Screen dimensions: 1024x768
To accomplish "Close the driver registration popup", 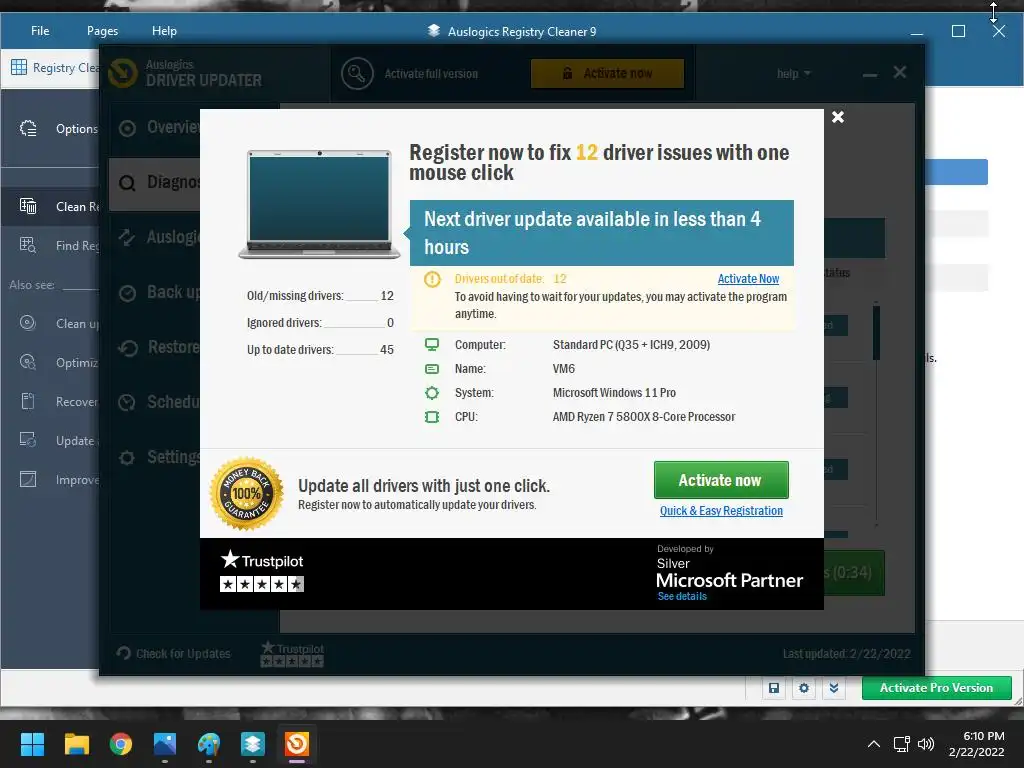I will tap(838, 117).
